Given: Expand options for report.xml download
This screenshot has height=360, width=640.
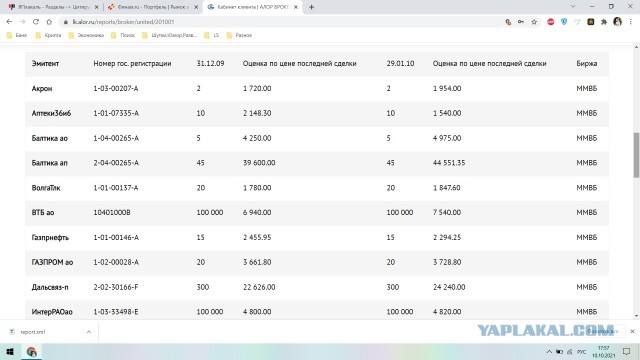Looking at the screenshot, I should (89, 332).
